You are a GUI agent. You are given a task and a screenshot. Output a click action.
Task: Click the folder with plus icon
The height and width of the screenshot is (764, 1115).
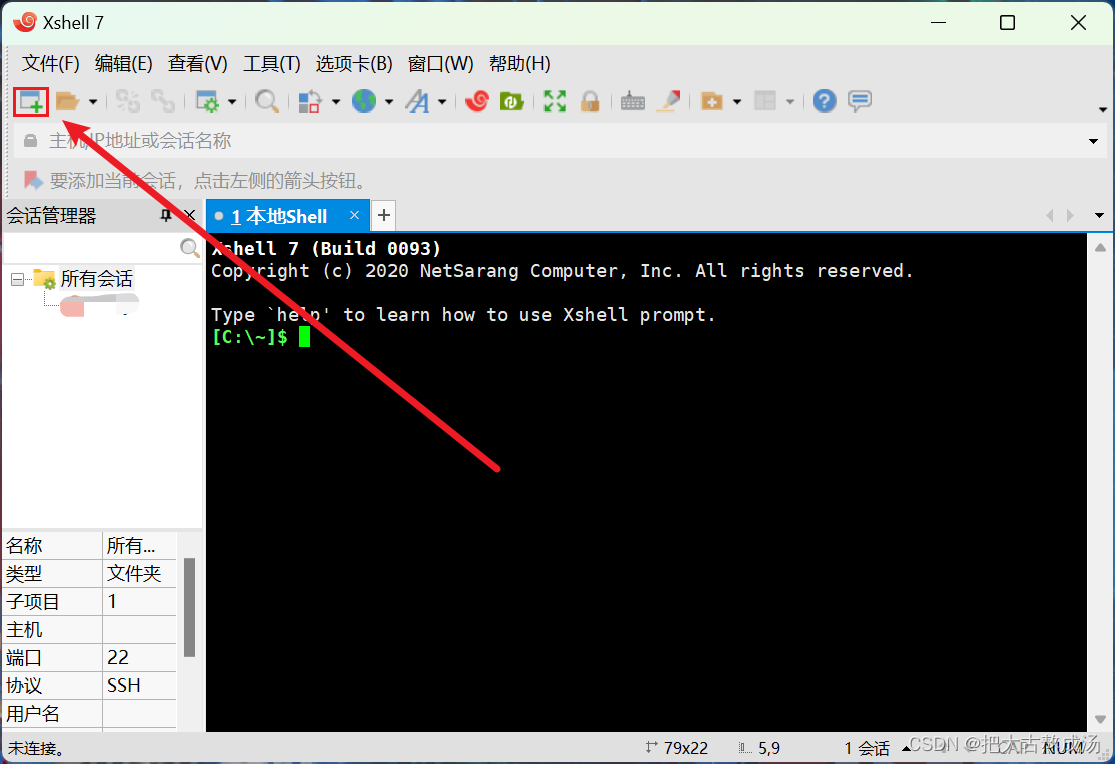(711, 101)
